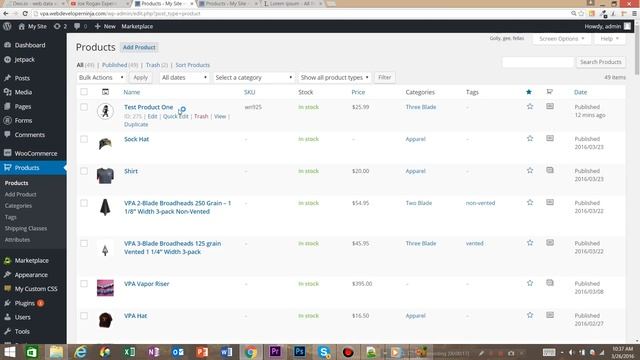Image resolution: width=640 pixels, height=360 pixels.
Task: Check the VPA Vapor Riser checkbox
Action: tap(84, 284)
